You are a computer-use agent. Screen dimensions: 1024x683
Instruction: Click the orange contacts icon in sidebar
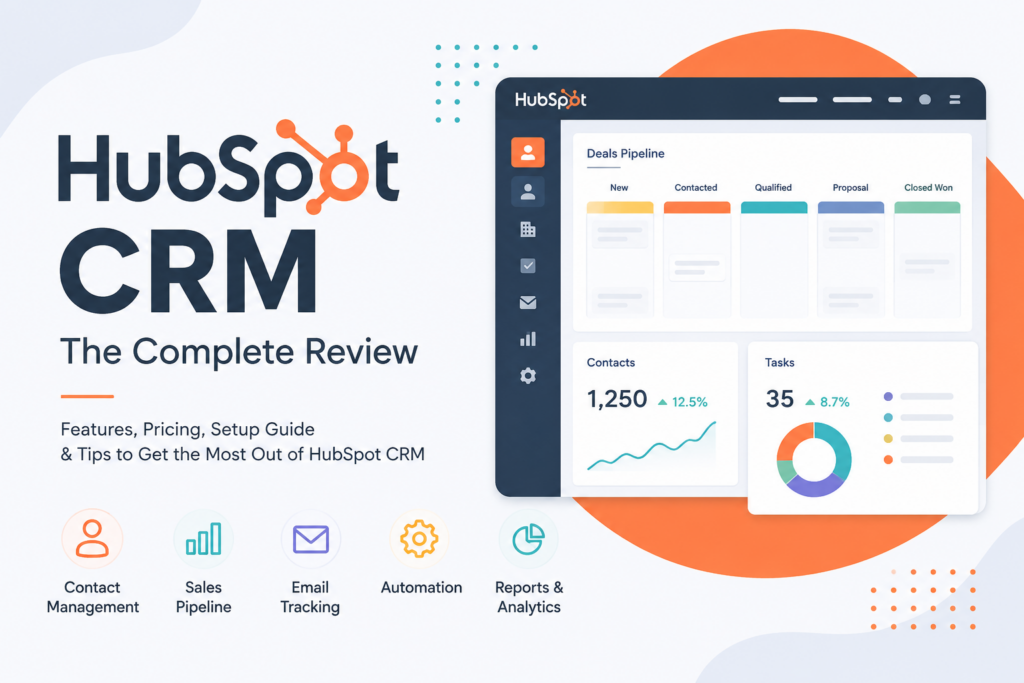pos(528,152)
